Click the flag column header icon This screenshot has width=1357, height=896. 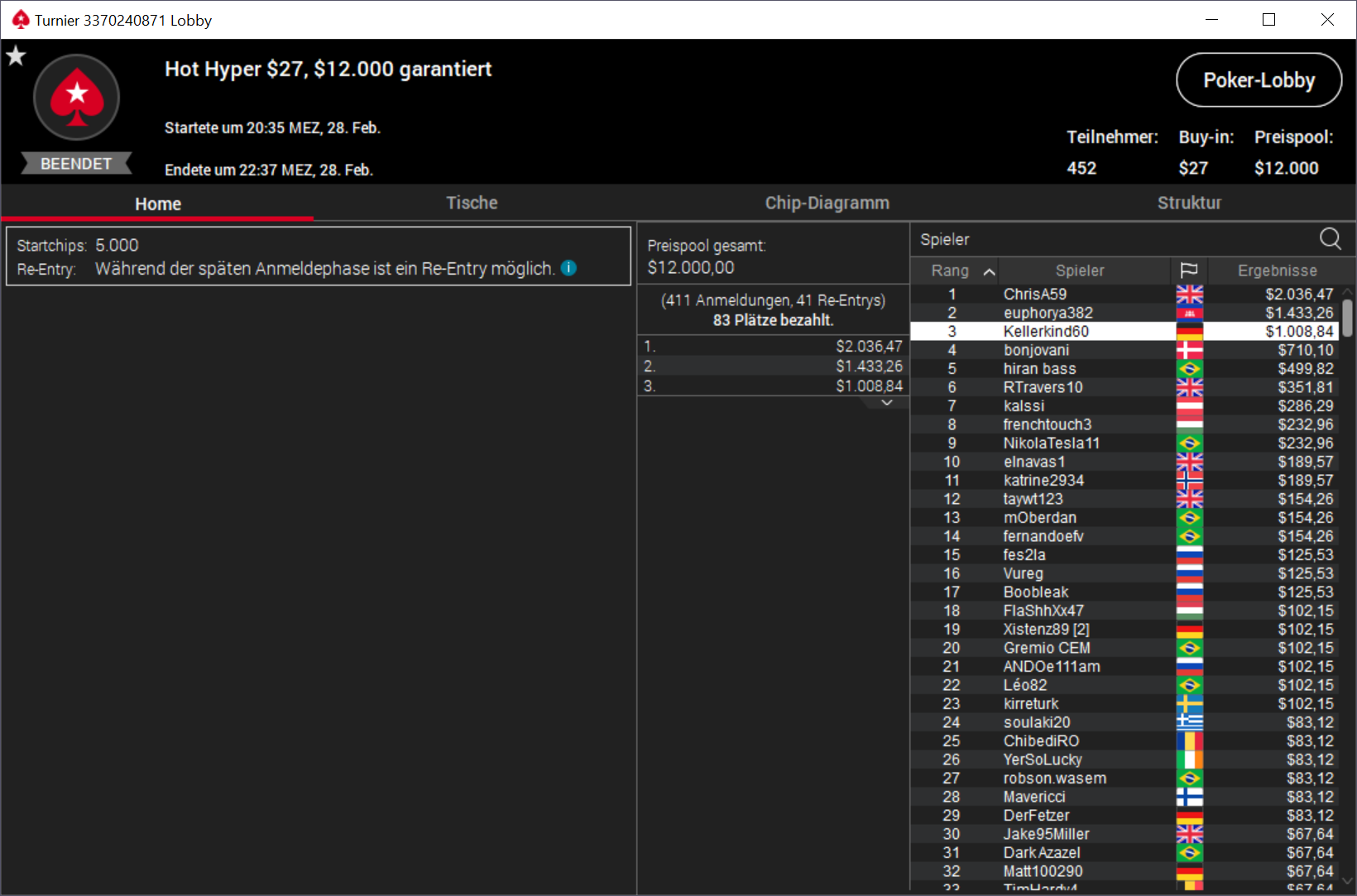pos(1189,271)
